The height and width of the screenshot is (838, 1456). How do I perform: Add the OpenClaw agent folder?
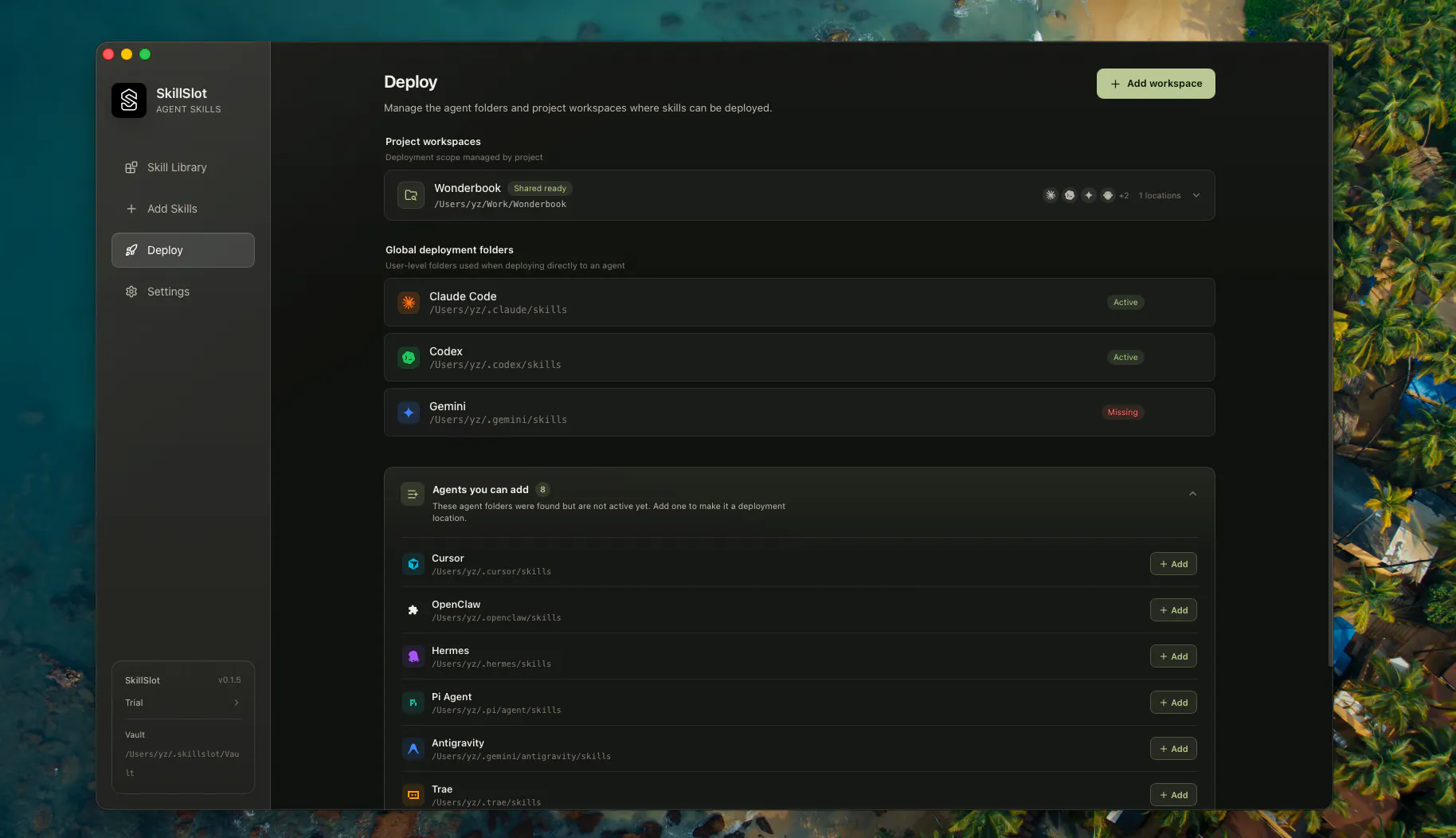1173,610
